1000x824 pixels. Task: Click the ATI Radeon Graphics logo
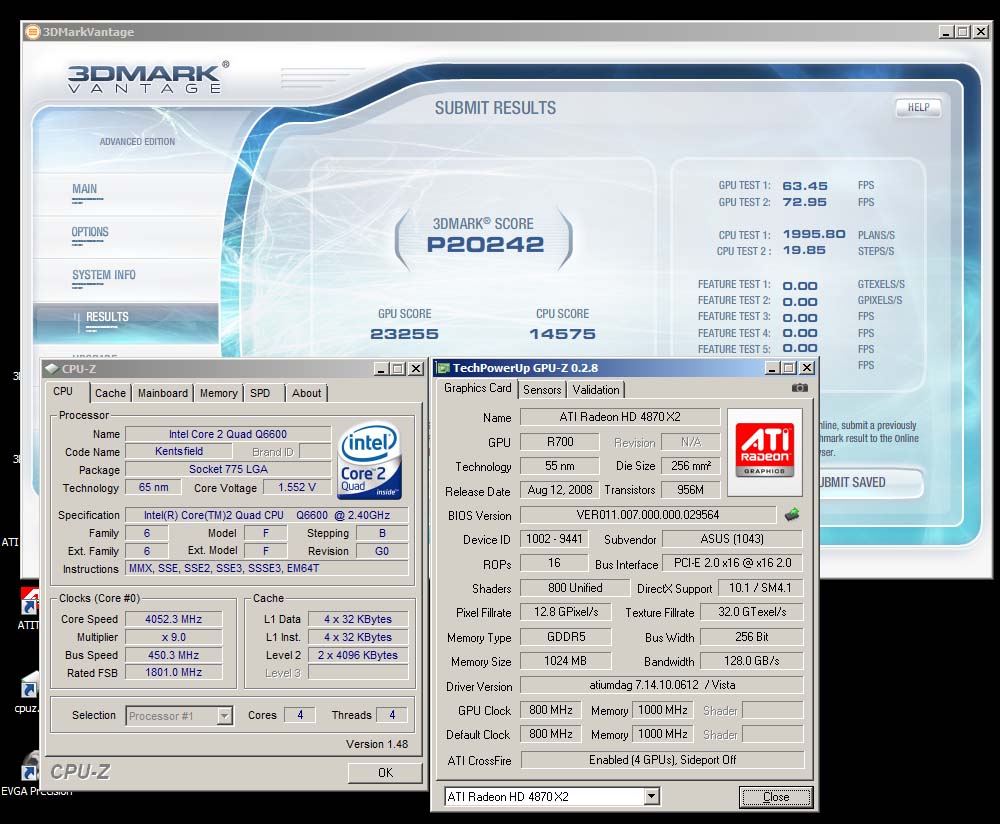(764, 452)
